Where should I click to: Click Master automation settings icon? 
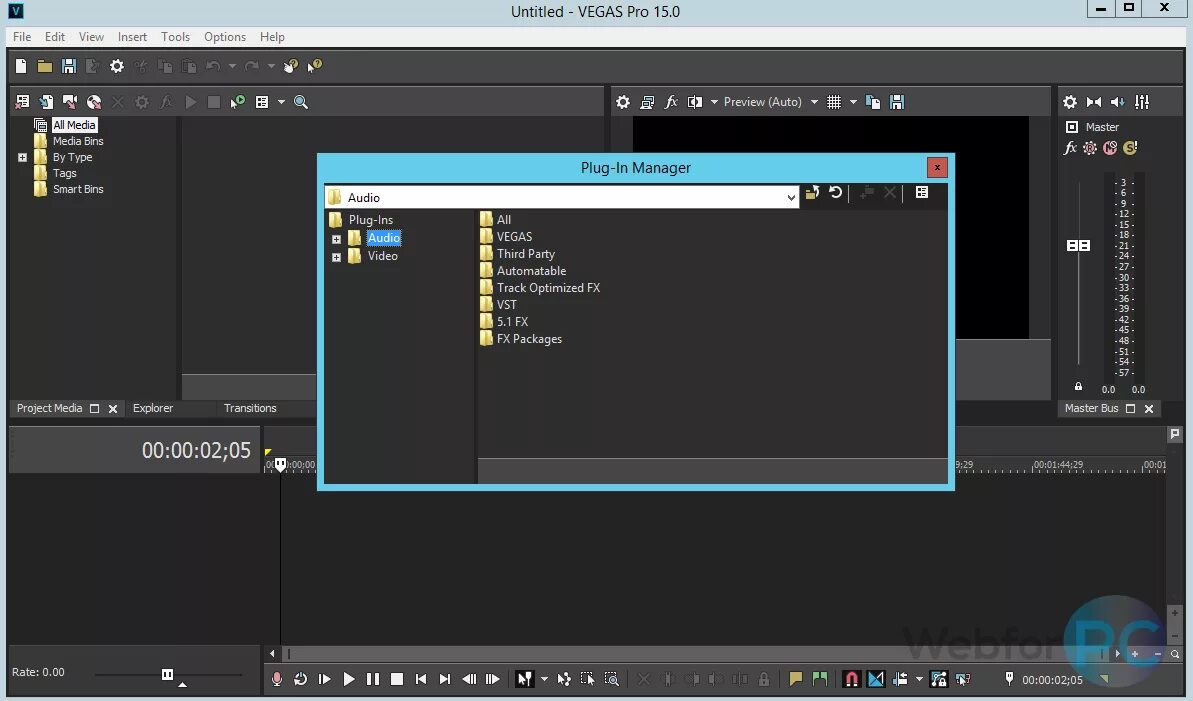(1090, 148)
